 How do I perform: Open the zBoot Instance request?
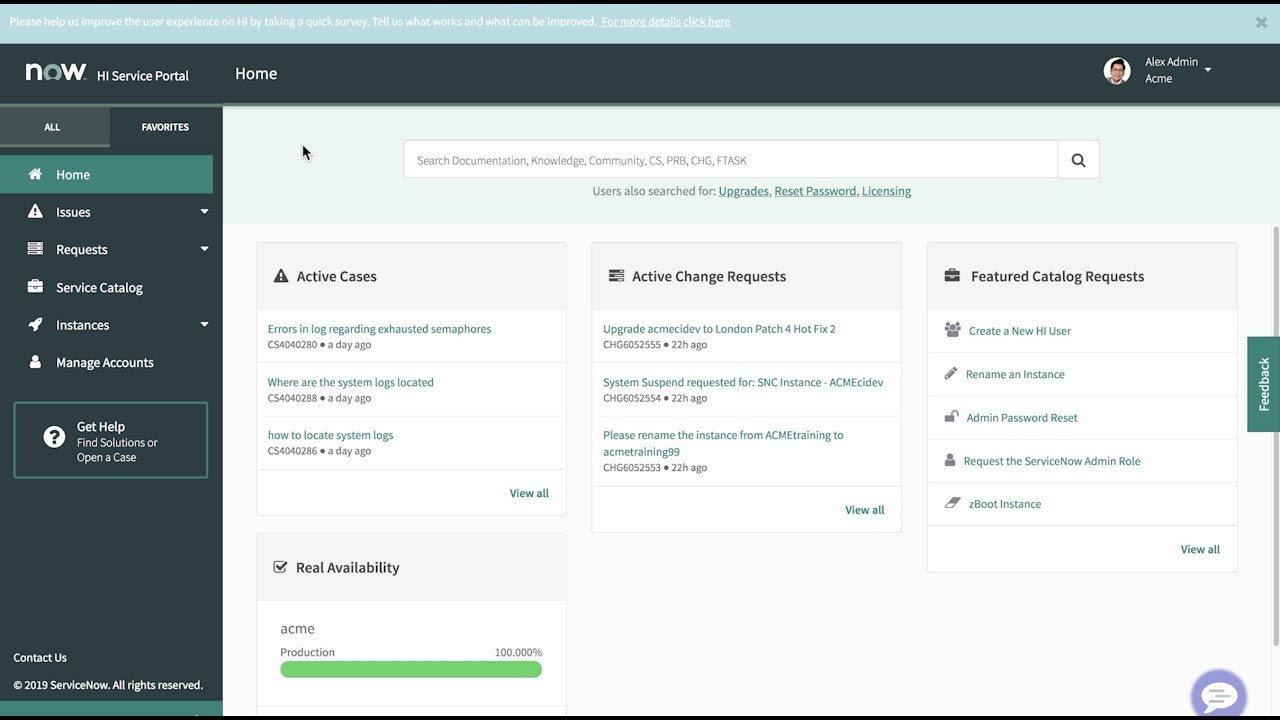pyautogui.click(x=1004, y=503)
